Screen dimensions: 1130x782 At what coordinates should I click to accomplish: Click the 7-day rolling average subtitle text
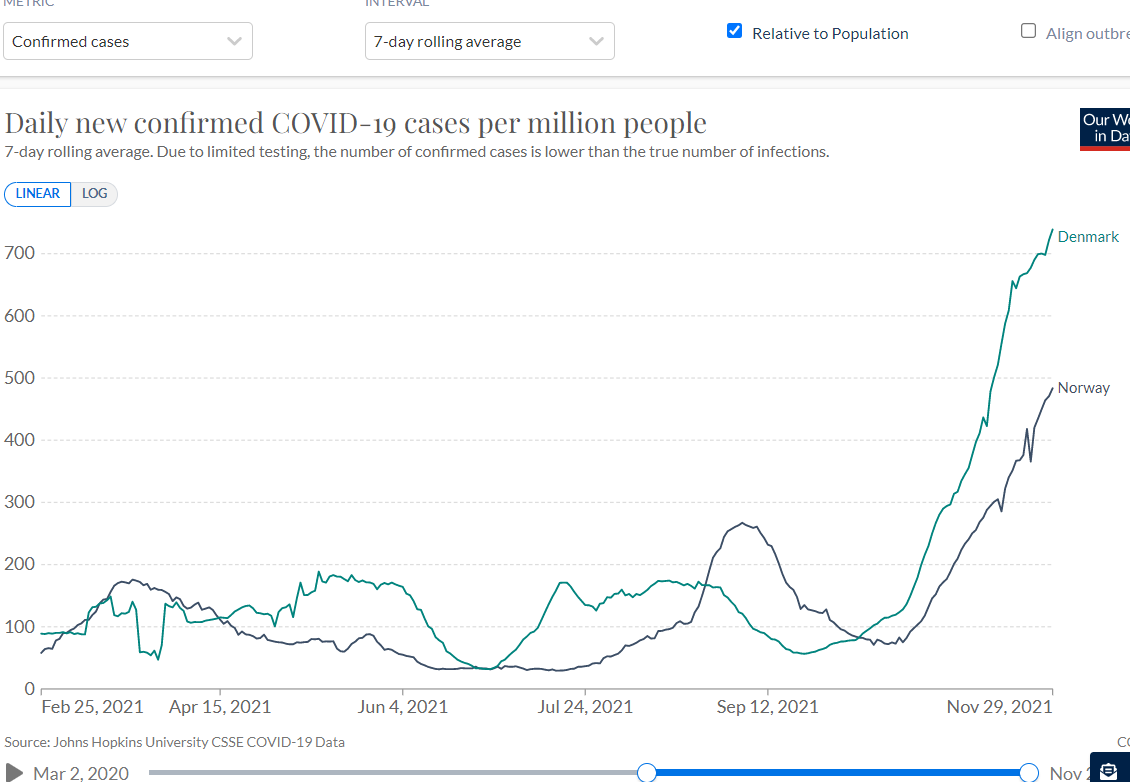point(417,152)
